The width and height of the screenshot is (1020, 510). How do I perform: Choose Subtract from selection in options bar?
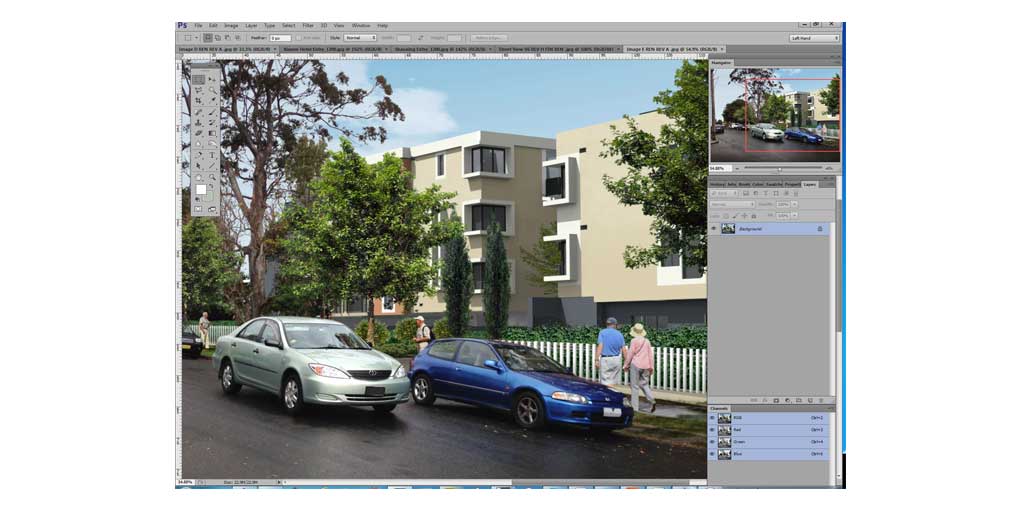[x=228, y=38]
